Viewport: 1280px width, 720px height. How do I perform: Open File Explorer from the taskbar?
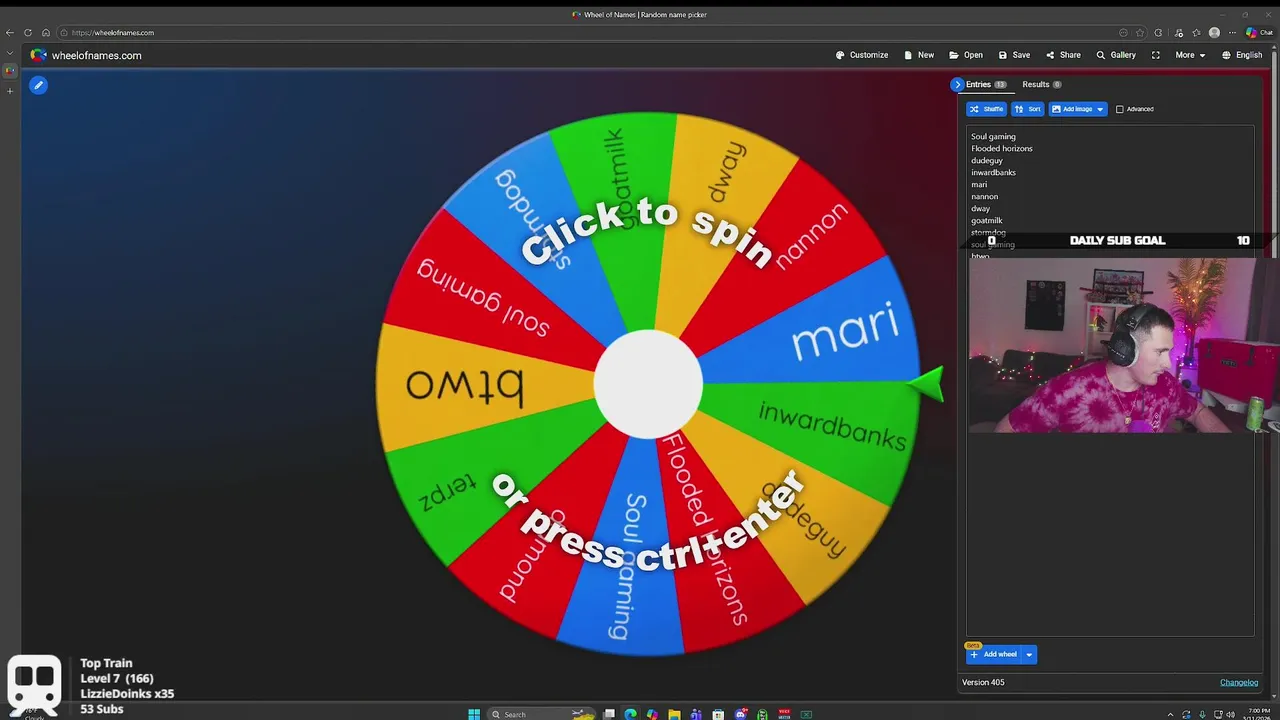coord(674,714)
